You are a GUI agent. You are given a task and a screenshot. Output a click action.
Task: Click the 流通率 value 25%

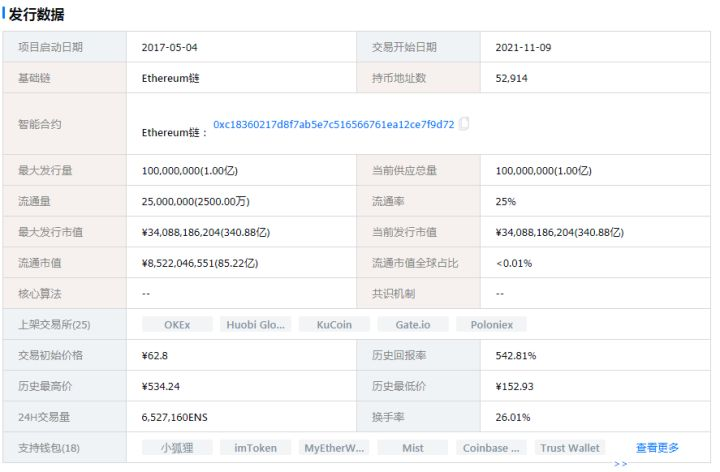point(506,202)
